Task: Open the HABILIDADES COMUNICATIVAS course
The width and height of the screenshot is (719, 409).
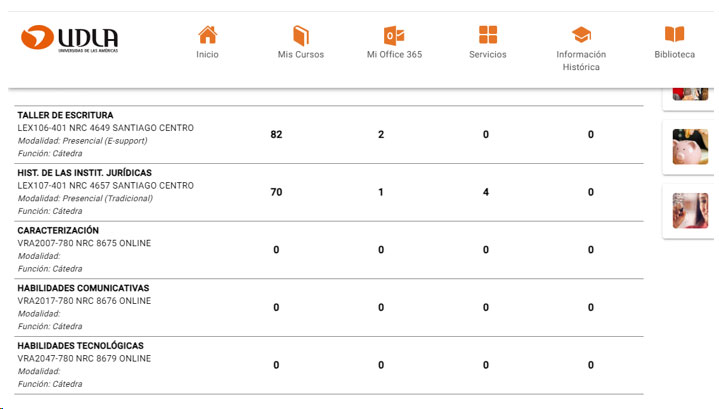Action: coord(83,288)
